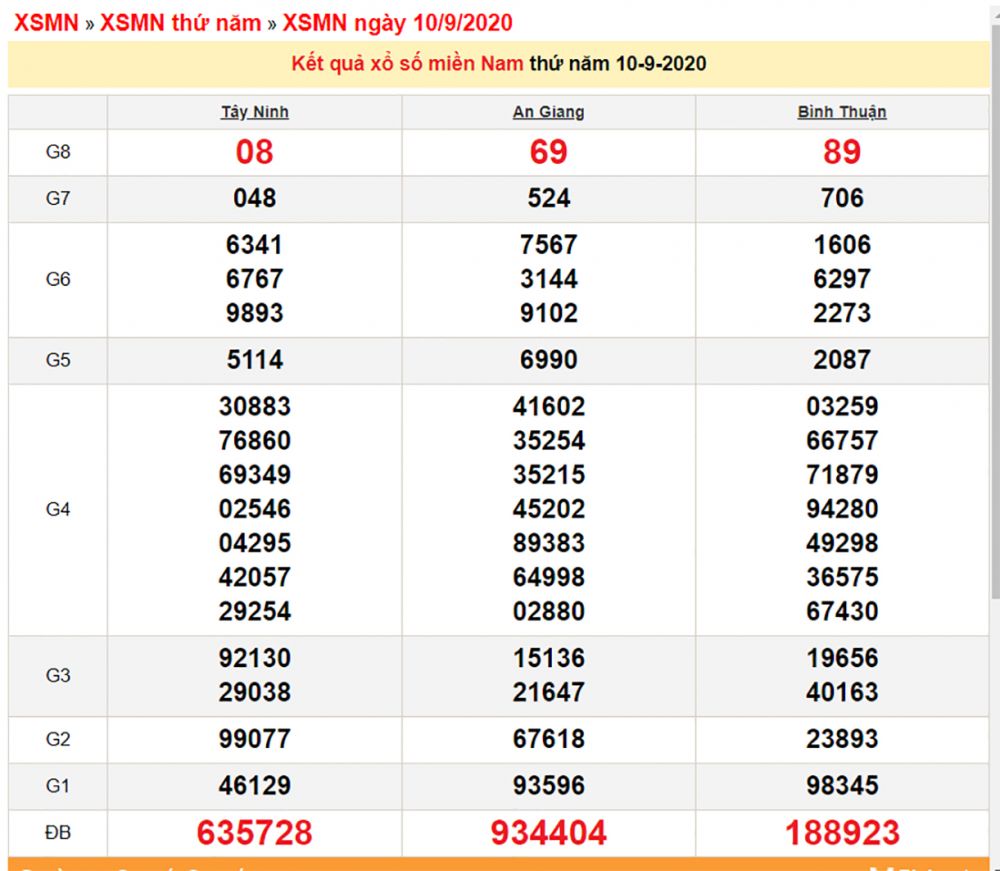This screenshot has height=871, width=1000.
Task: Select An Giang G8 number 69
Action: (548, 152)
